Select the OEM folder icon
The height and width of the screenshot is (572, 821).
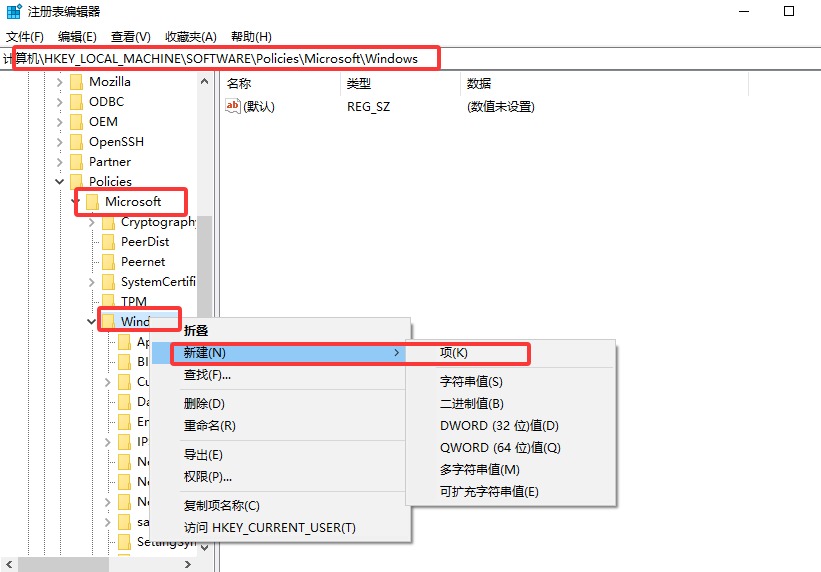[x=76, y=122]
